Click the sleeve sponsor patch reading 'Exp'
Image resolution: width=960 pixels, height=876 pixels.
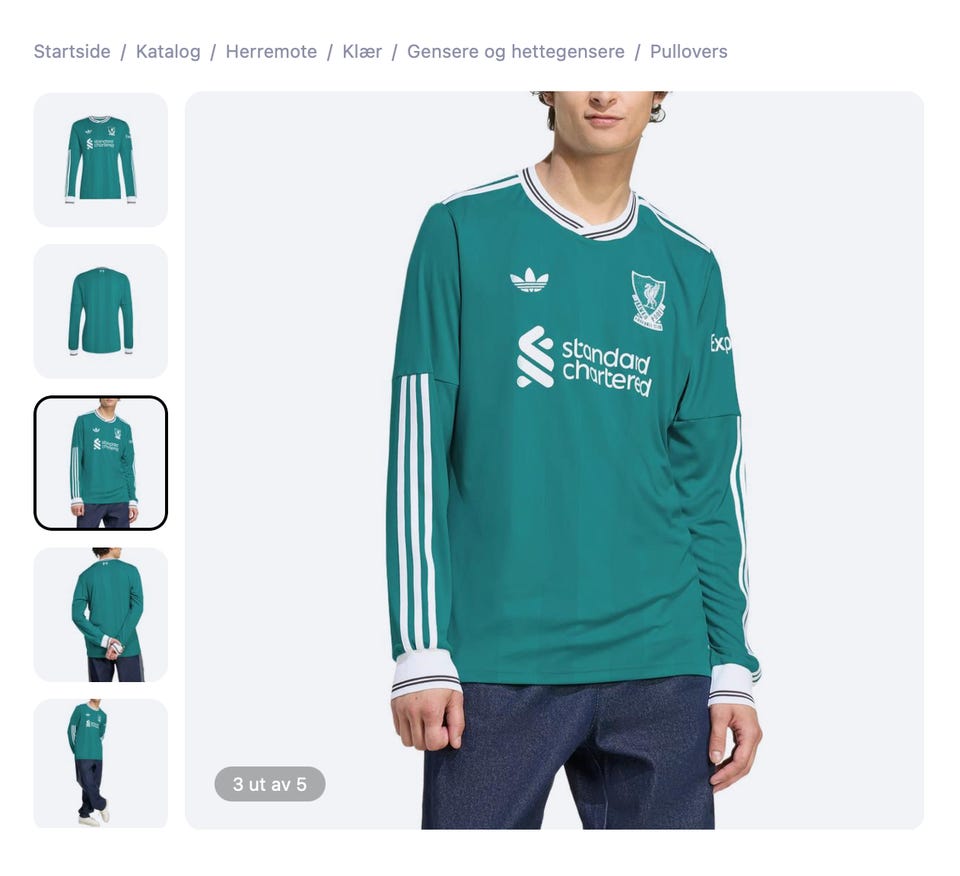[x=721, y=343]
